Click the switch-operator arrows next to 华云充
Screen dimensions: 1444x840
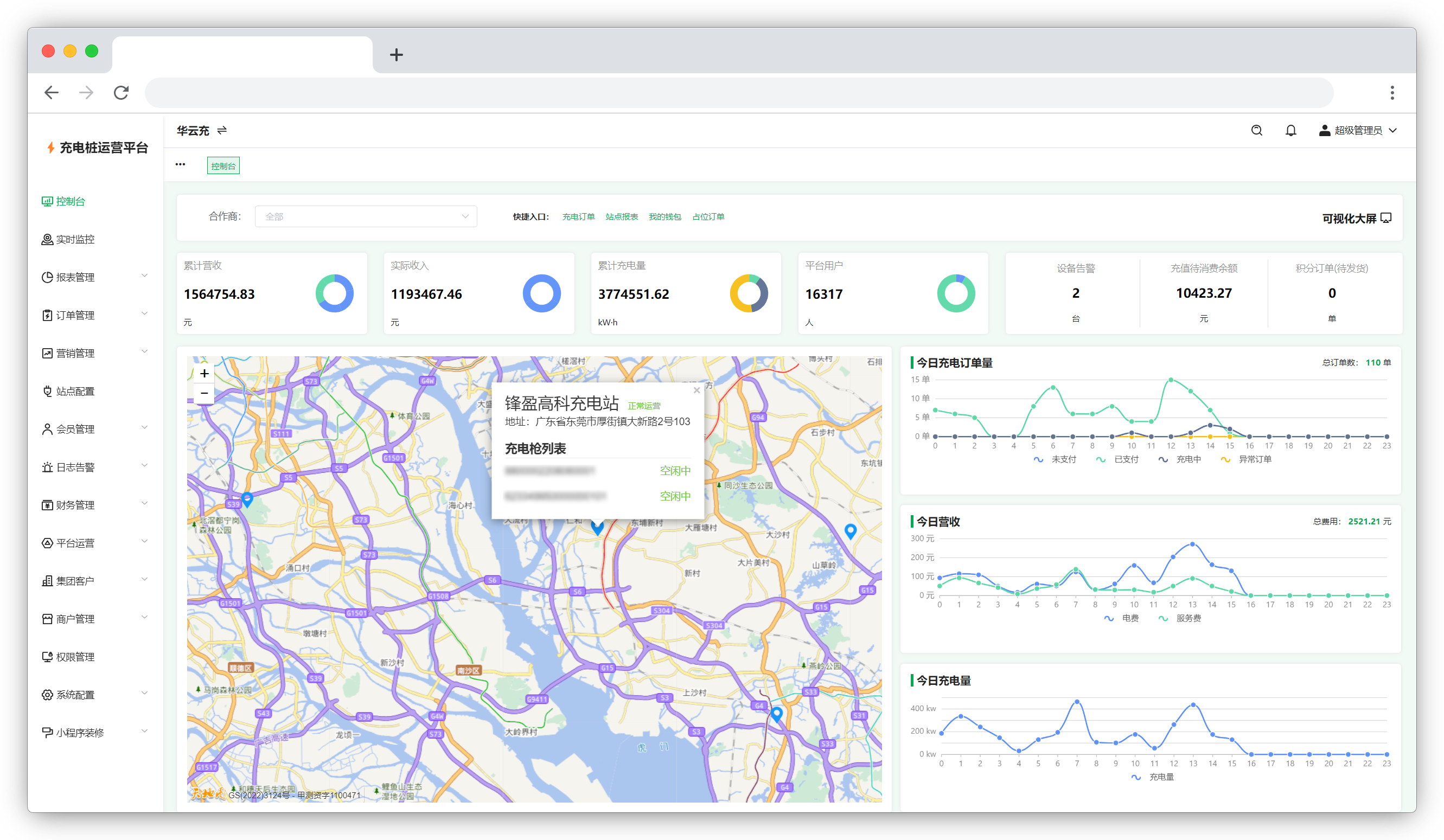[222, 130]
